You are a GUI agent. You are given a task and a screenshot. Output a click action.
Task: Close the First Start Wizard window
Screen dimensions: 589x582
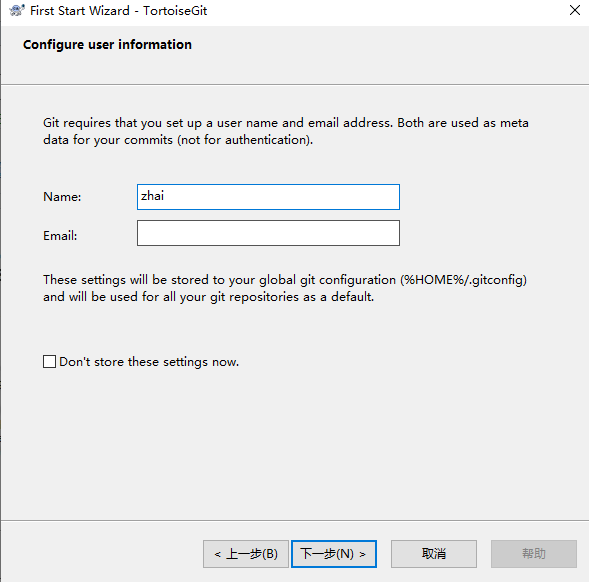click(575, 10)
